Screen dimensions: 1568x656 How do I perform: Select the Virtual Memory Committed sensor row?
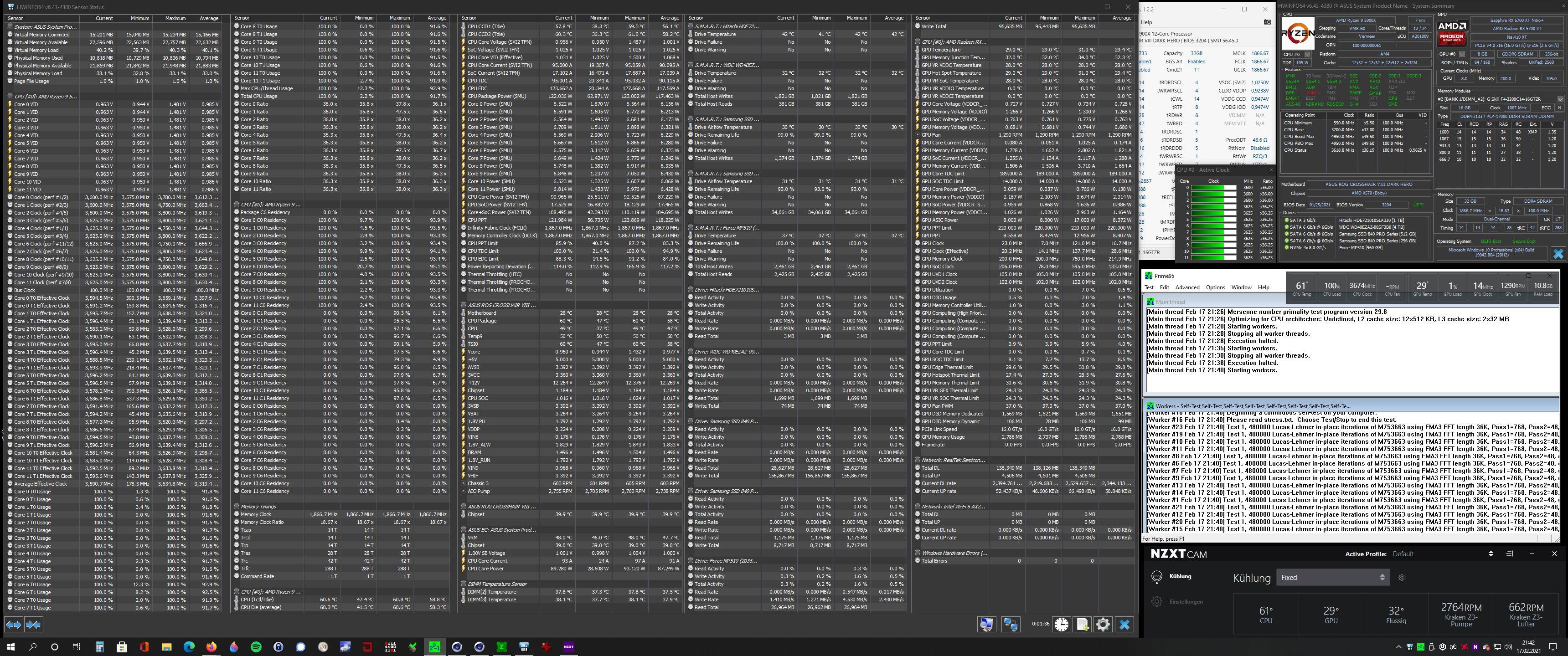(114, 35)
